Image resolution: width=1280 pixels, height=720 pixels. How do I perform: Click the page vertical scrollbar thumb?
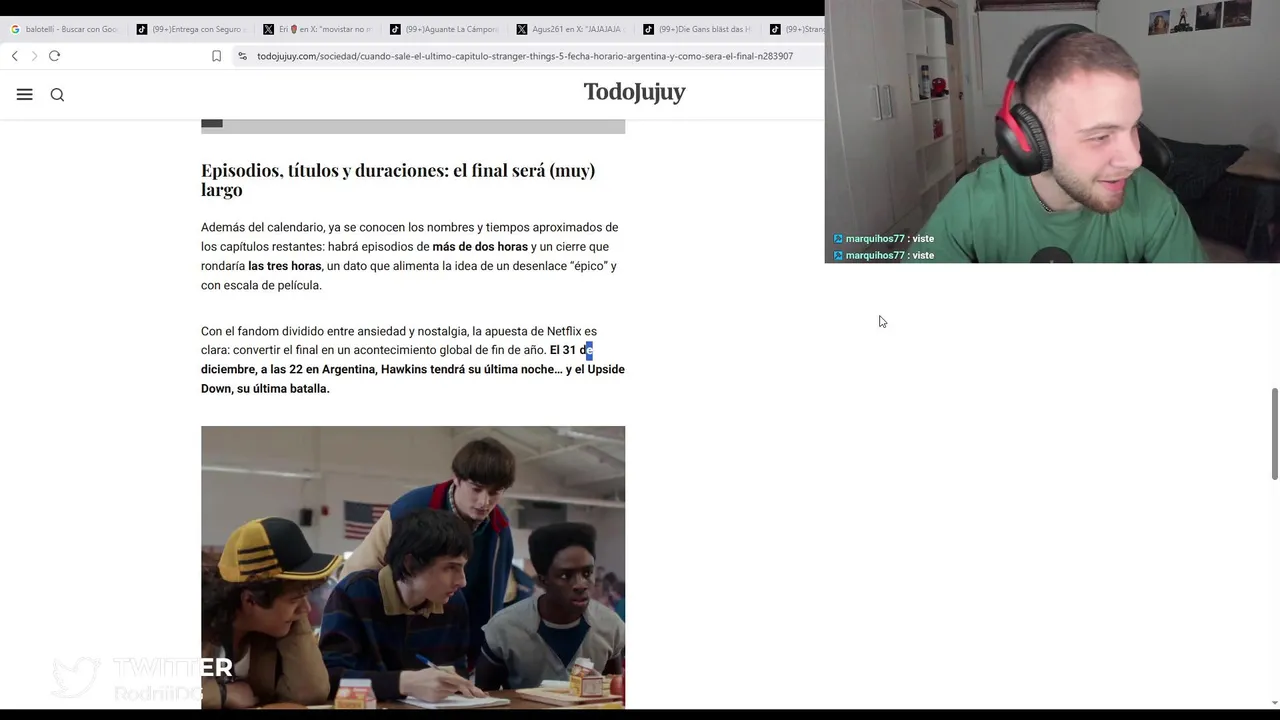coord(1274,433)
